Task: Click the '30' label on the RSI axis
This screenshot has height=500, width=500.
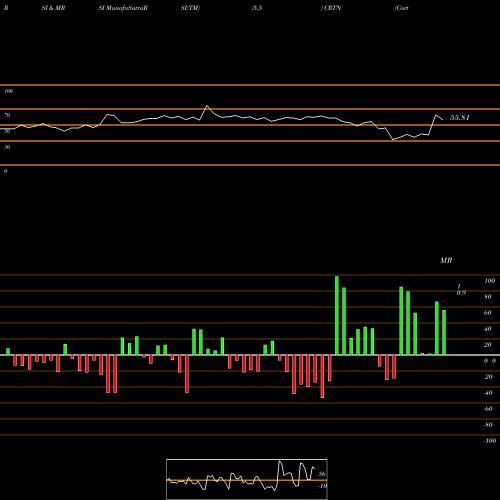Action: tap(7, 147)
